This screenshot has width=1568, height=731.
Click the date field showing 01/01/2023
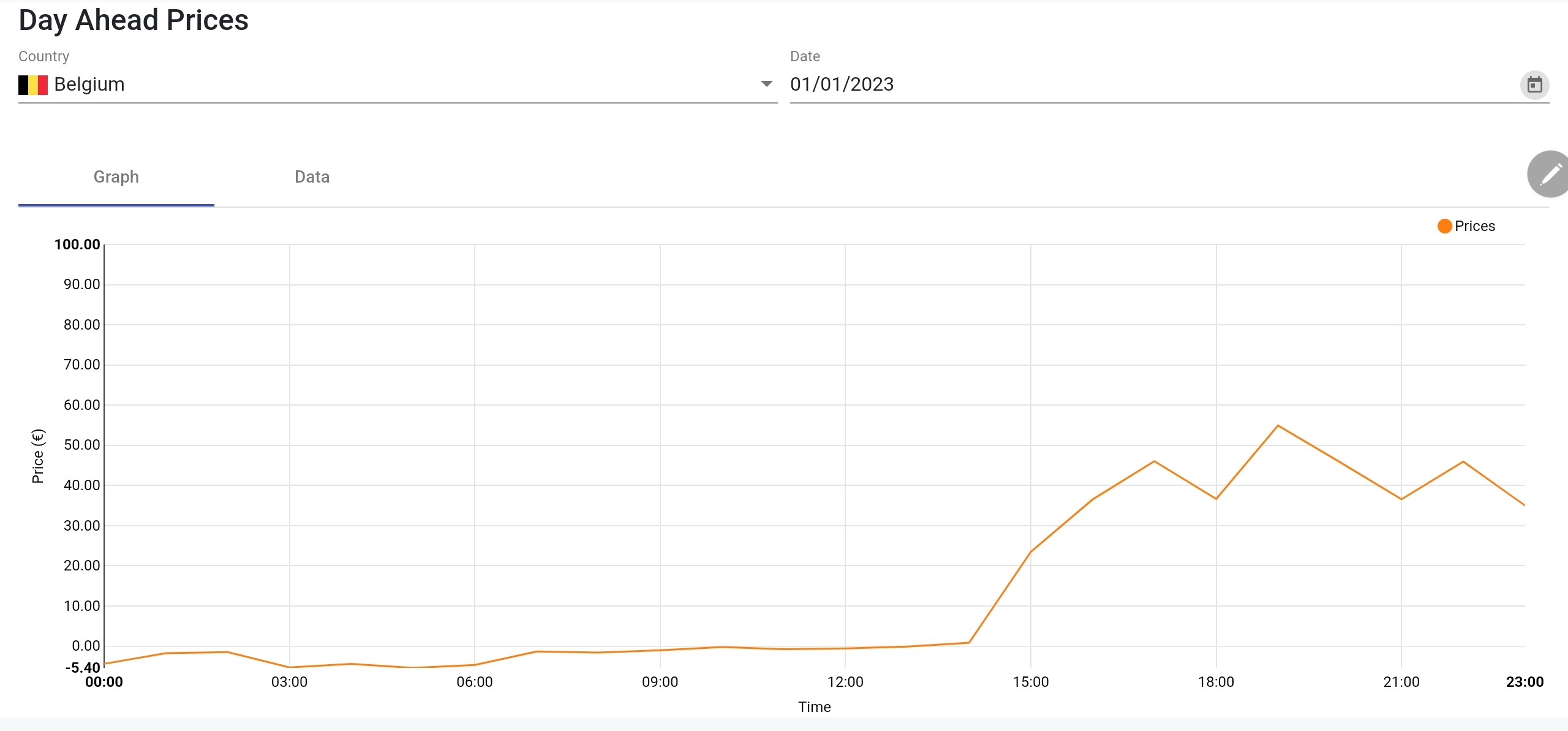(842, 85)
